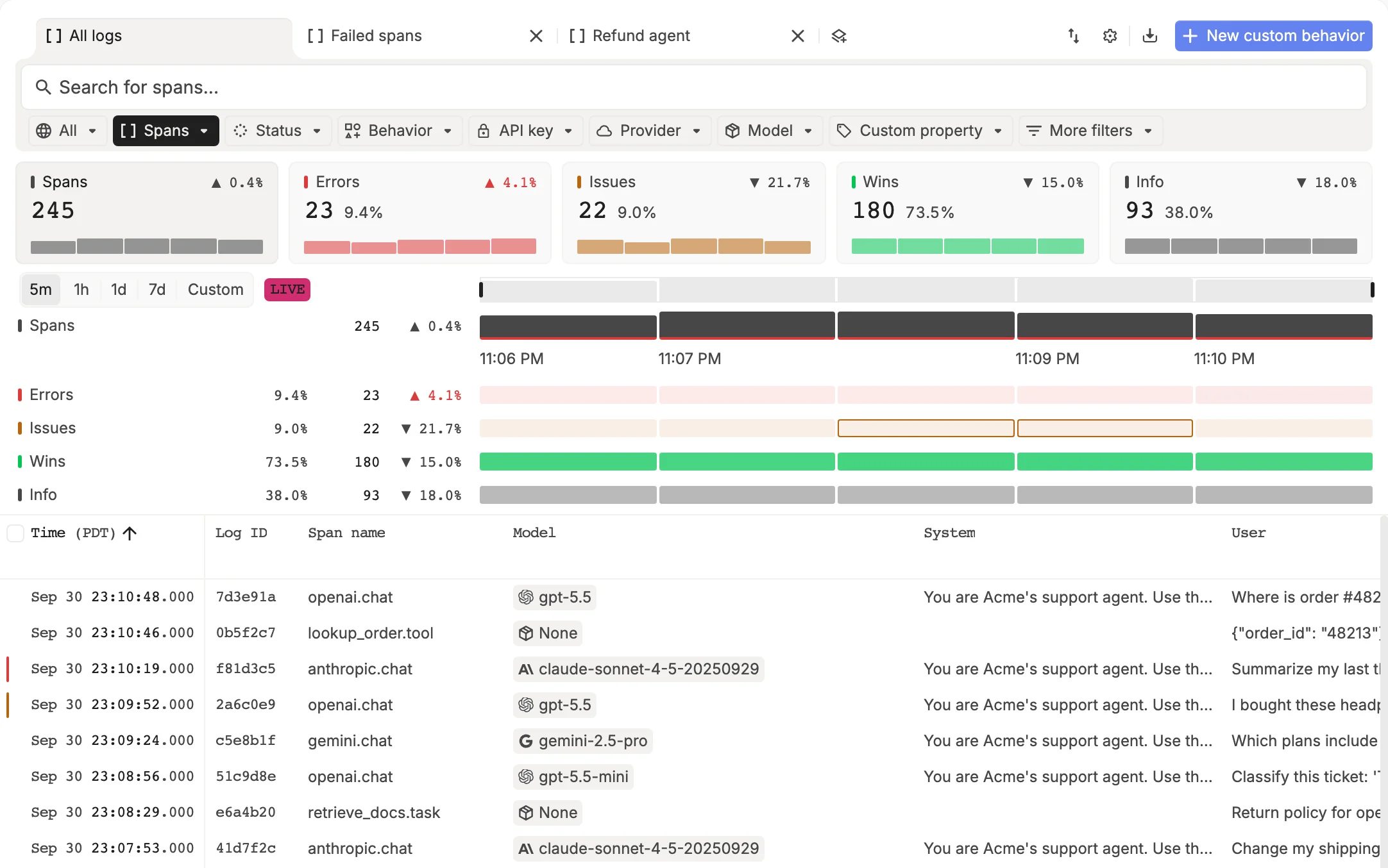Close the Refund agent tab
This screenshot has width=1388, height=868.
click(798, 36)
